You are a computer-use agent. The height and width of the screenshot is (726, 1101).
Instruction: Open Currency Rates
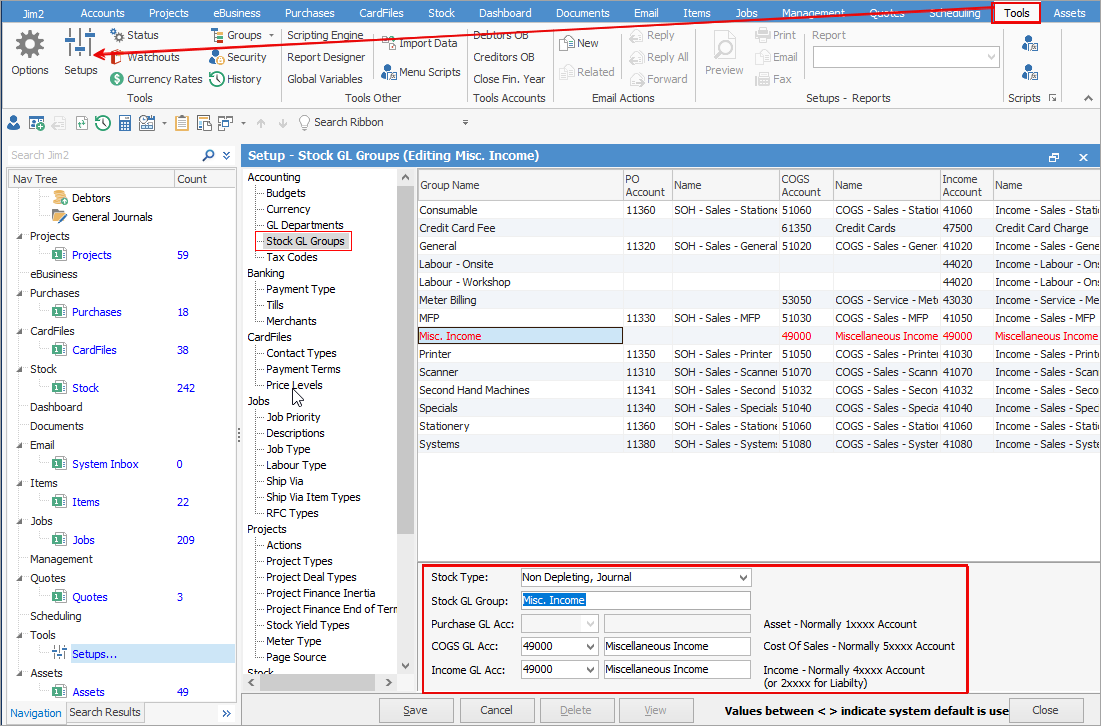point(157,79)
